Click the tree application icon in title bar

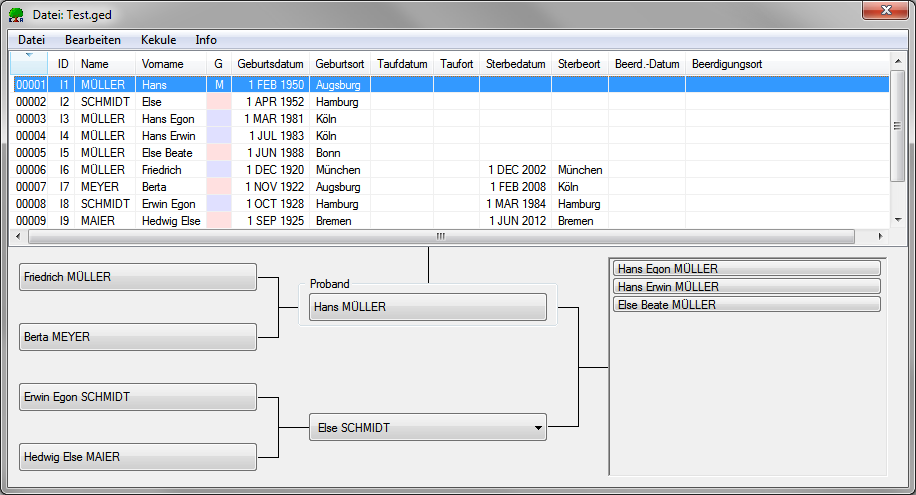click(17, 14)
